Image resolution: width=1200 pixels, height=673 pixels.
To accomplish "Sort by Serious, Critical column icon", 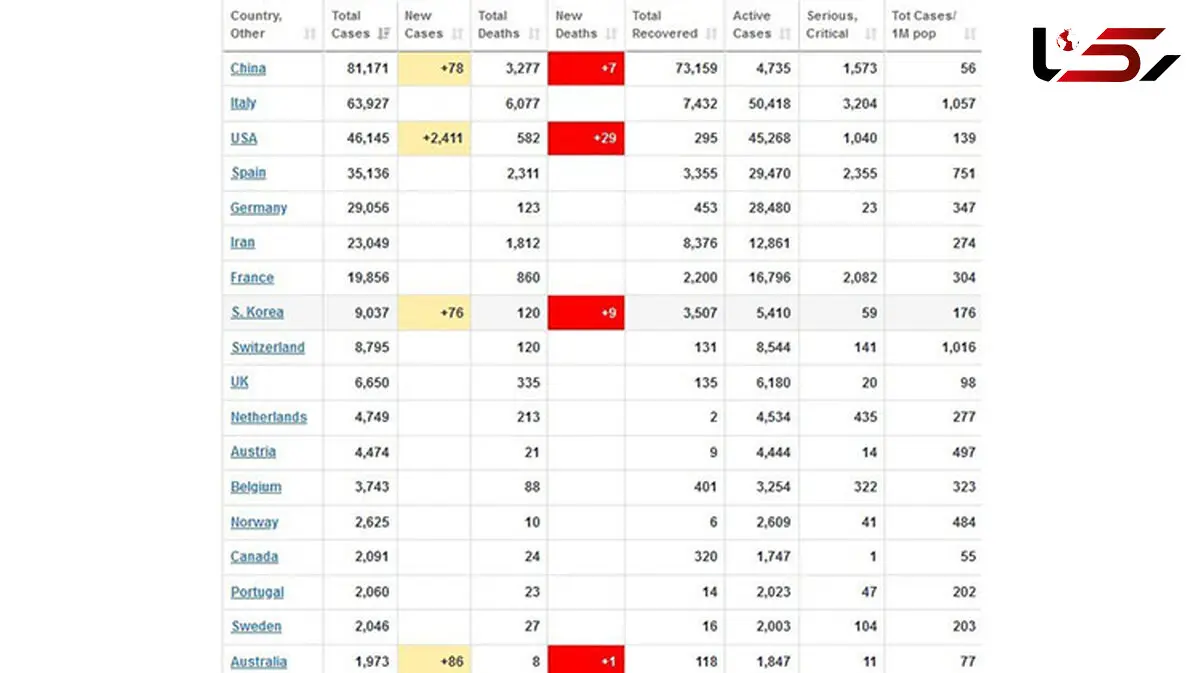I will (x=870, y=34).
